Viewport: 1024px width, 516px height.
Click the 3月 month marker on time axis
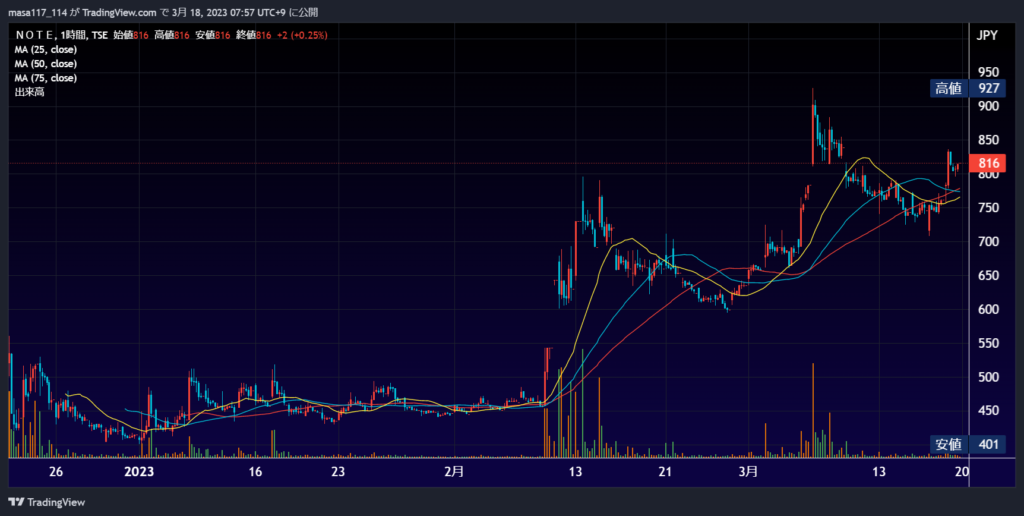click(x=748, y=472)
